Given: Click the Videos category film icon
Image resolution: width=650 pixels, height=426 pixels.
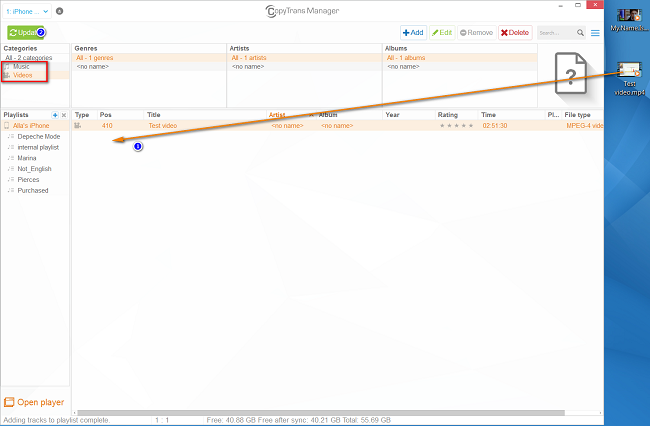Looking at the screenshot, I should click(7, 75).
